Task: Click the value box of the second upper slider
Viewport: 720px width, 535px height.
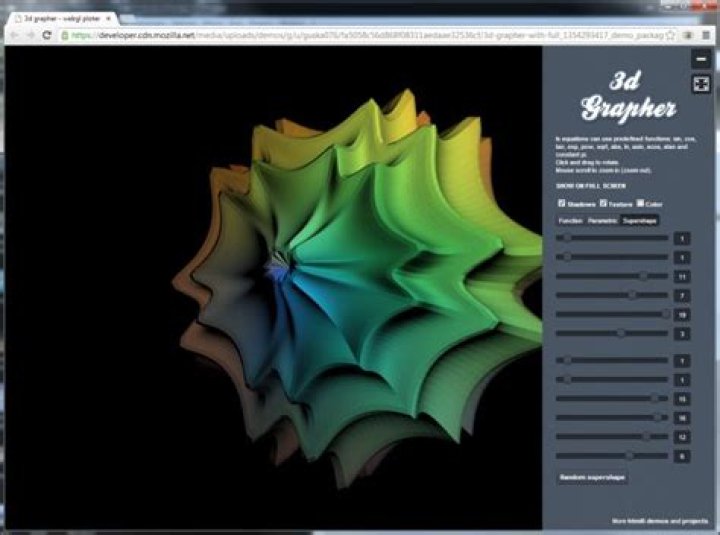Action: point(682,258)
